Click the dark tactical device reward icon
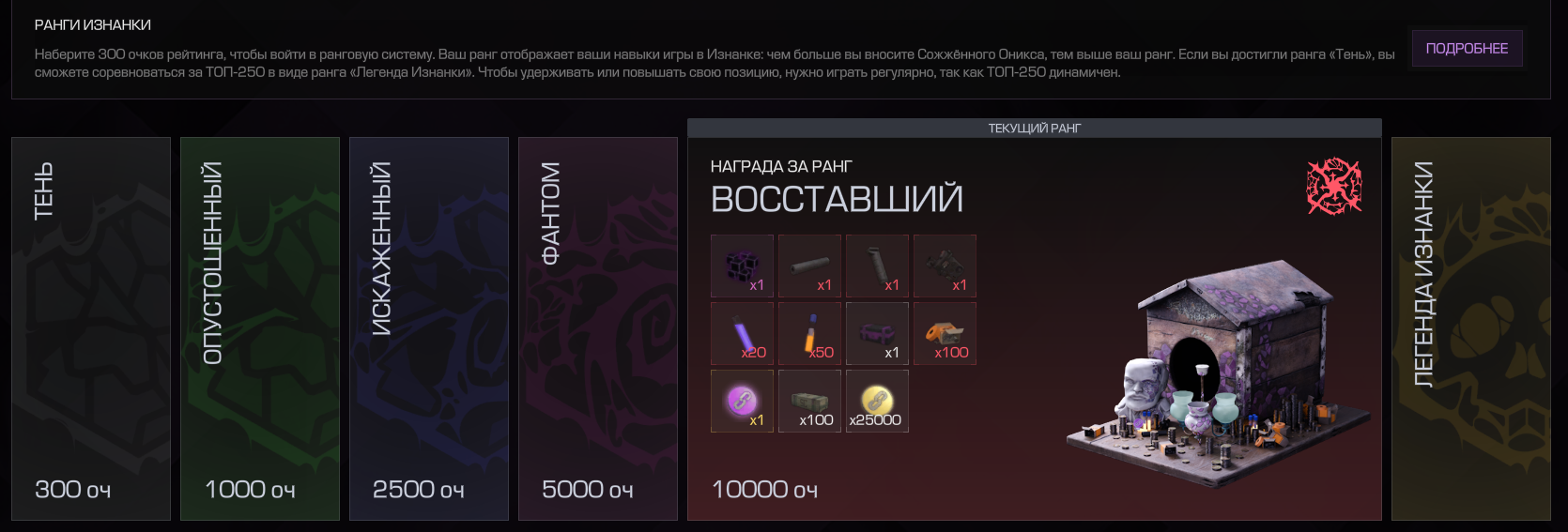Screen dimensions: 1568x532 945,266
